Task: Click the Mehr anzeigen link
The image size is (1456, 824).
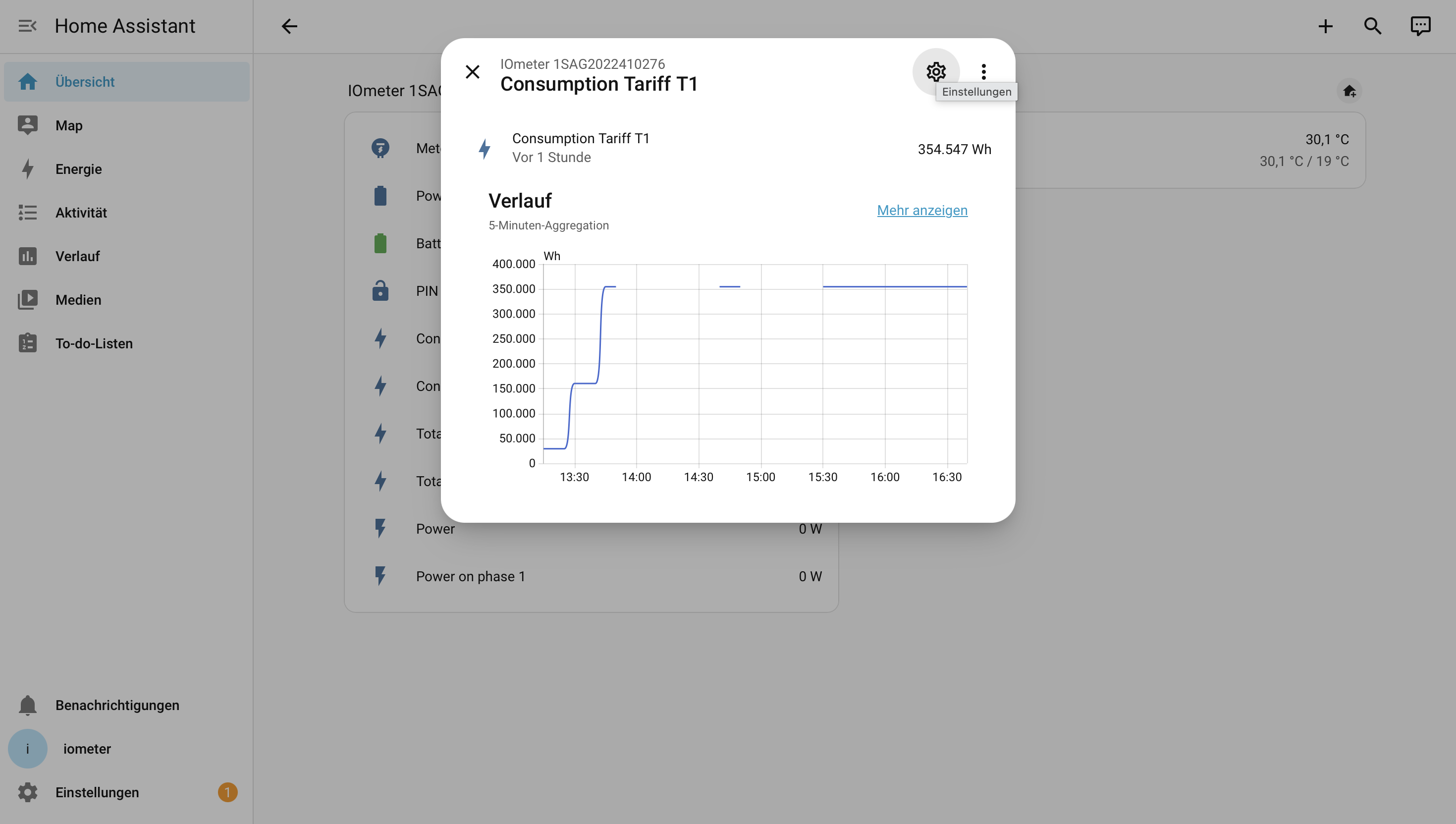Action: [922, 210]
